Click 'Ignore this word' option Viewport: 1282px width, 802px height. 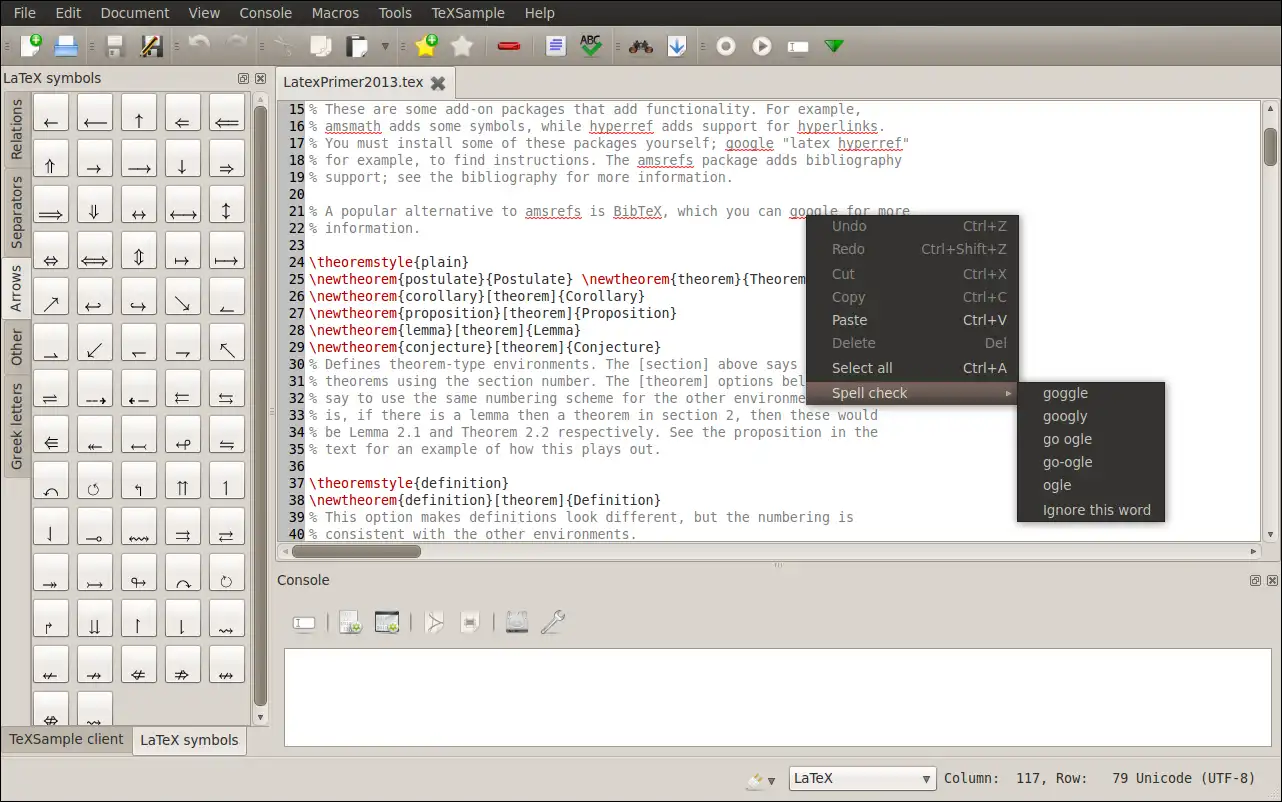tap(1096, 510)
